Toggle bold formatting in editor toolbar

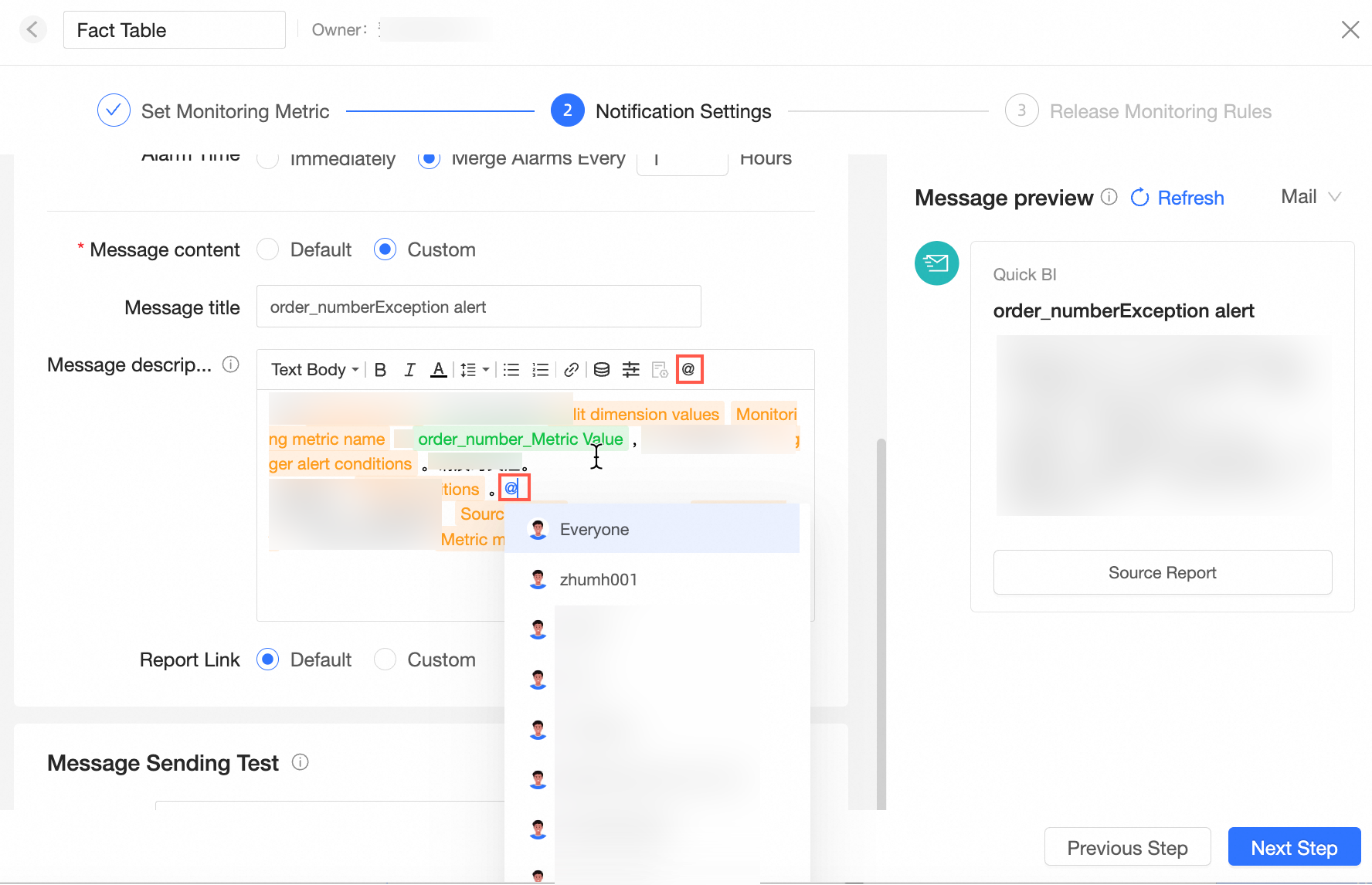click(x=380, y=370)
